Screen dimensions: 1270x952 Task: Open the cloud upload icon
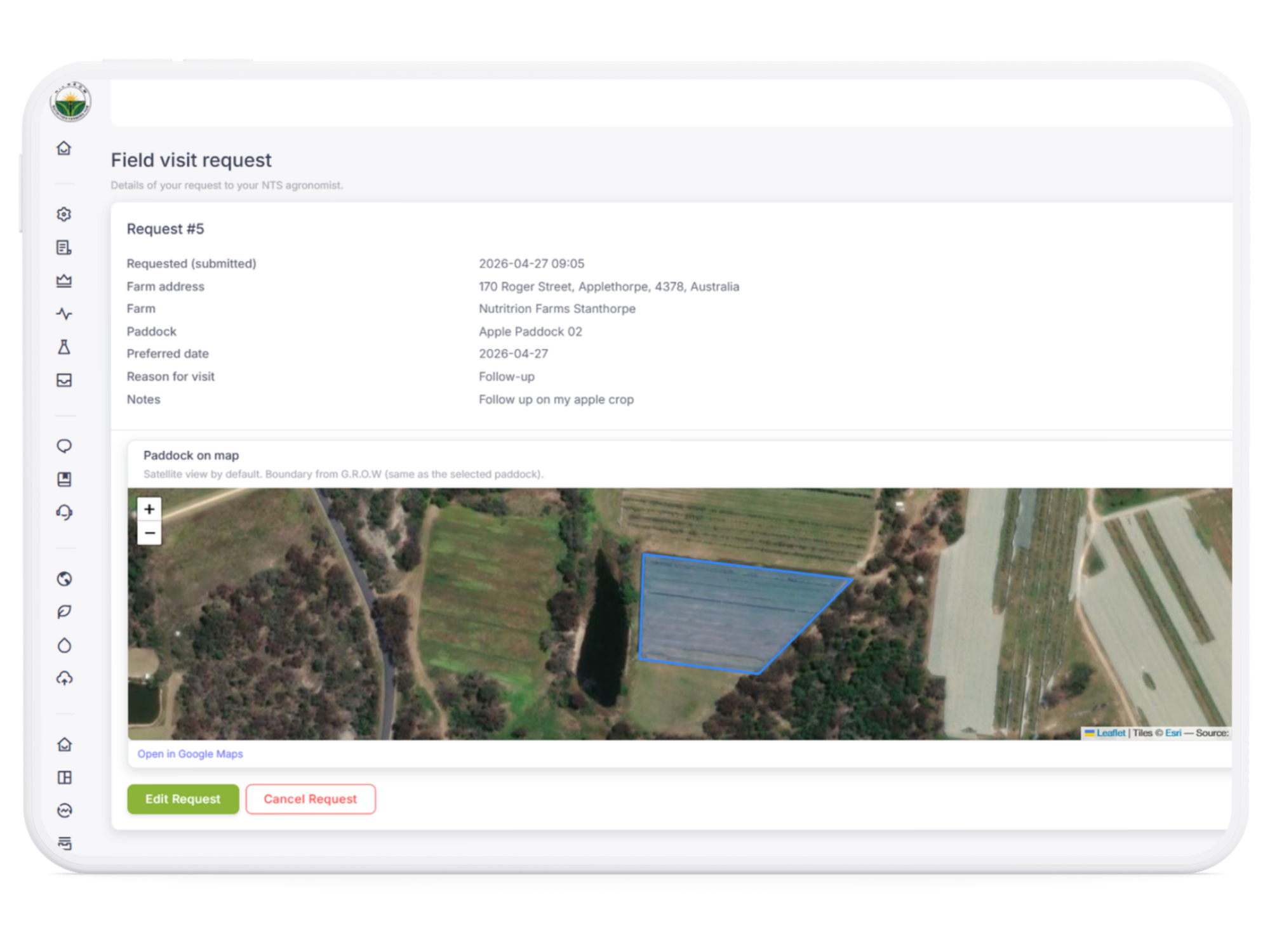[64, 678]
